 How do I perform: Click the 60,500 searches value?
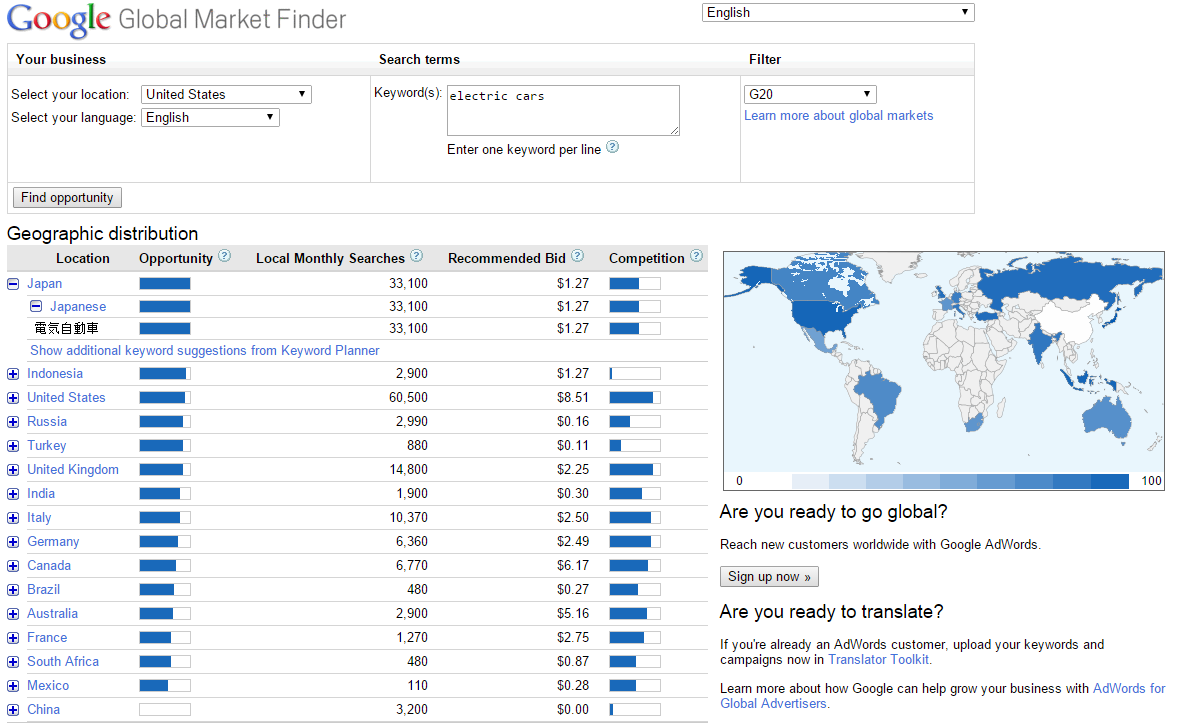[x=408, y=398]
